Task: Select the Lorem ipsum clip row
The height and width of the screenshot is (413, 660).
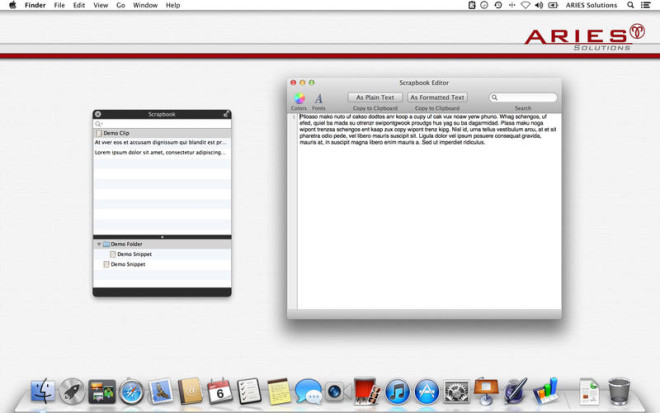Action: [162, 152]
